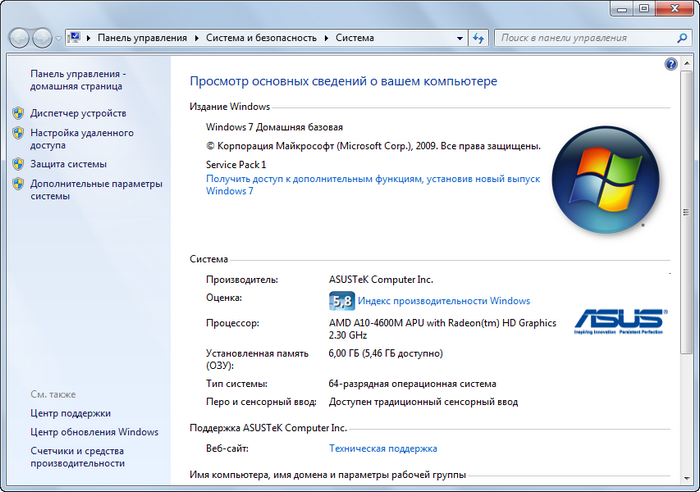Click the ASUSTeK Computer Inc. manufacturer value
Image resolution: width=700 pixels, height=492 pixels.
[381, 280]
